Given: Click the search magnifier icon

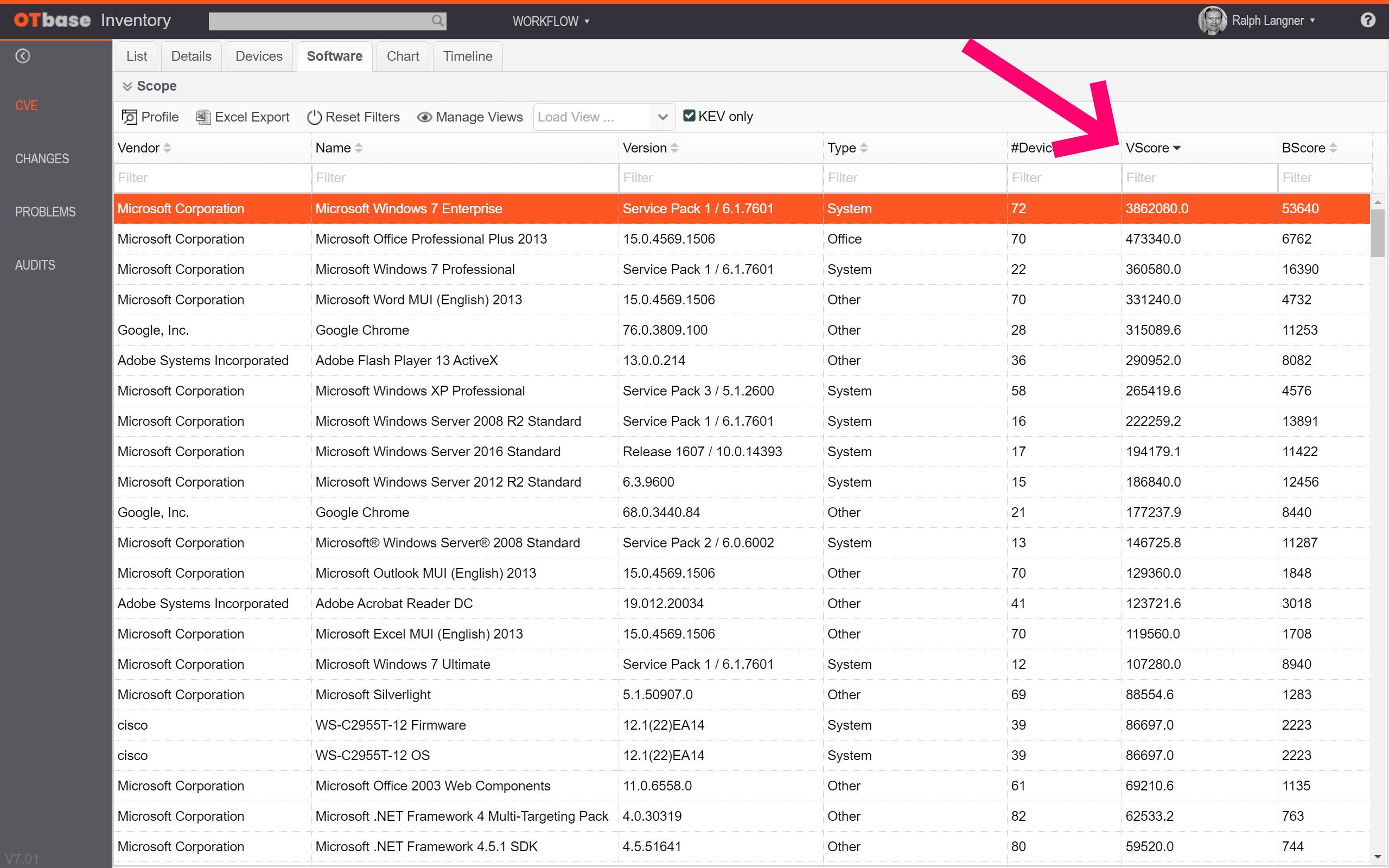Looking at the screenshot, I should (x=437, y=21).
